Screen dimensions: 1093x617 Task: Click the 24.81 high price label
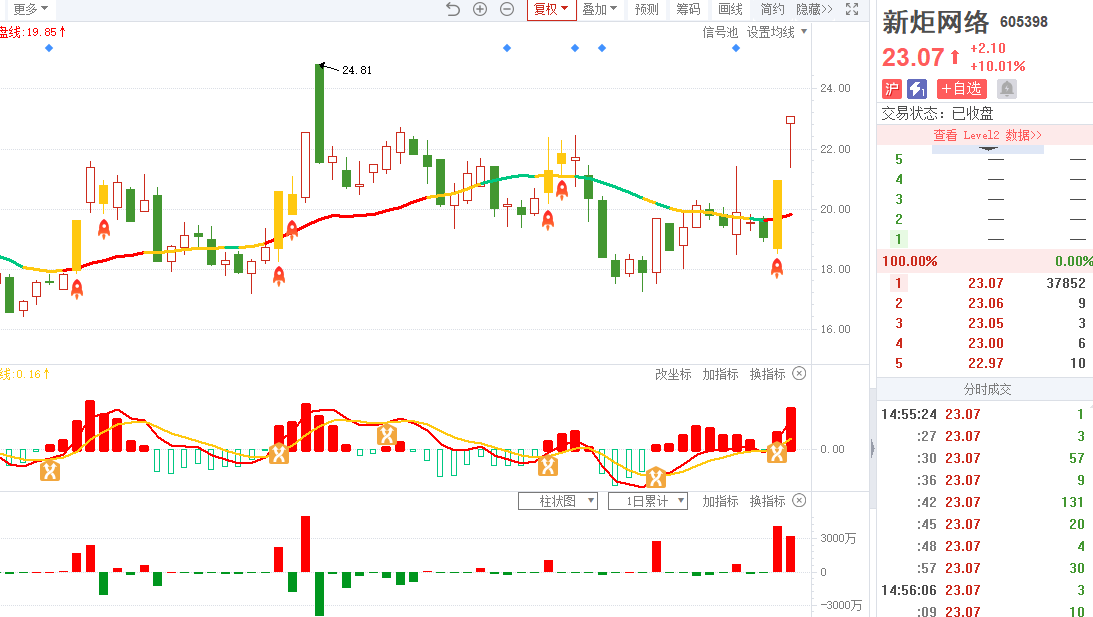(357, 70)
